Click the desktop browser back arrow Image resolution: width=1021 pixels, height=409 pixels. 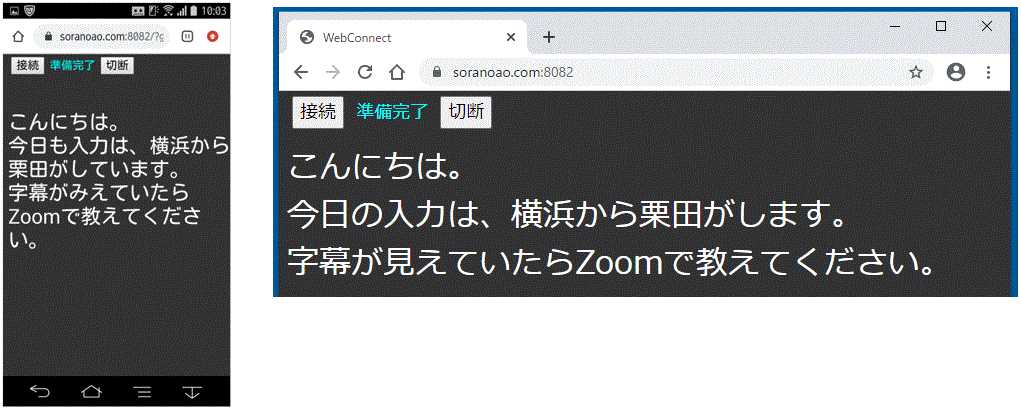click(301, 72)
